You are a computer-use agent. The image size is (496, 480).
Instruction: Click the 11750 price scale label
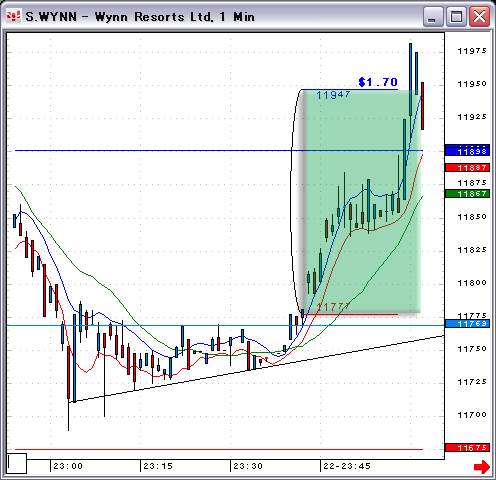[x=472, y=349]
